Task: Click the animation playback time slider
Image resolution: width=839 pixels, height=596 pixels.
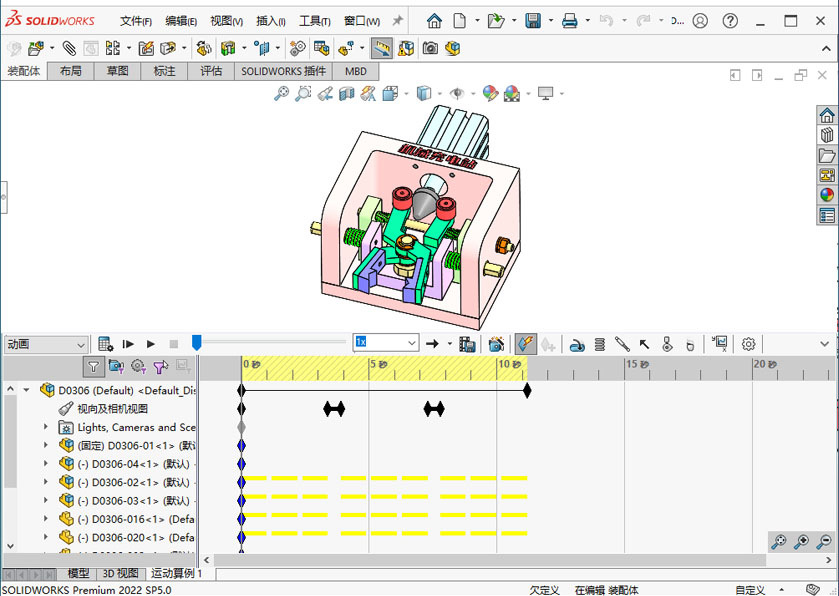Action: click(x=197, y=343)
